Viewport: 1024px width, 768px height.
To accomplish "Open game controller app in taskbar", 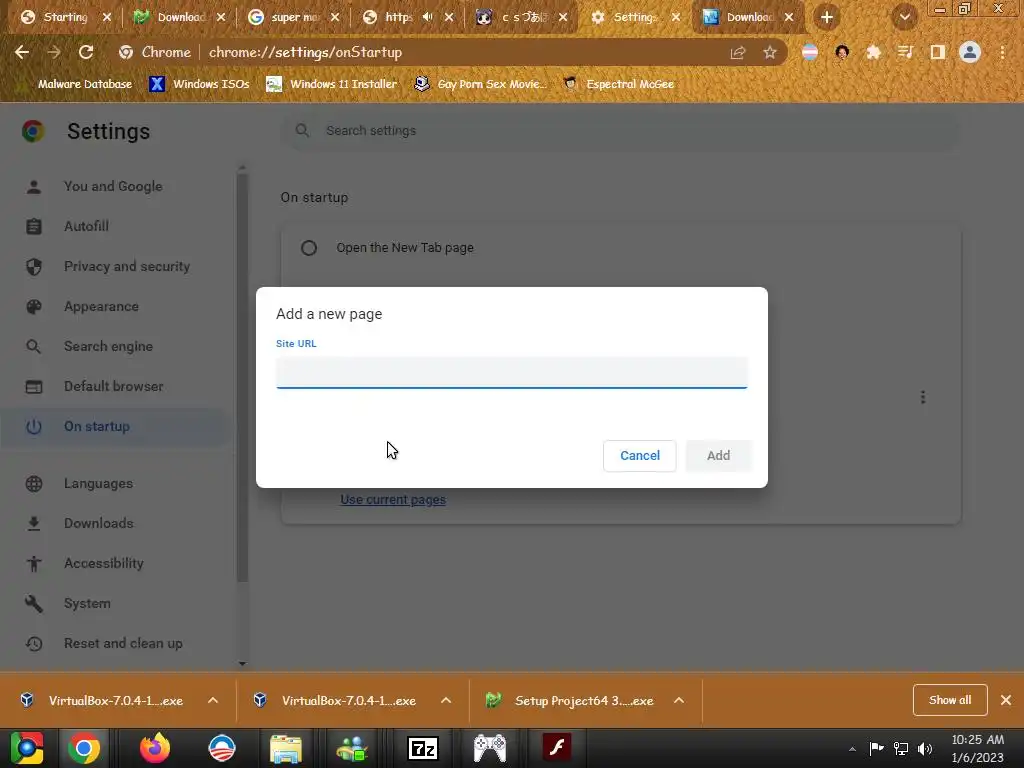I will pos(490,748).
